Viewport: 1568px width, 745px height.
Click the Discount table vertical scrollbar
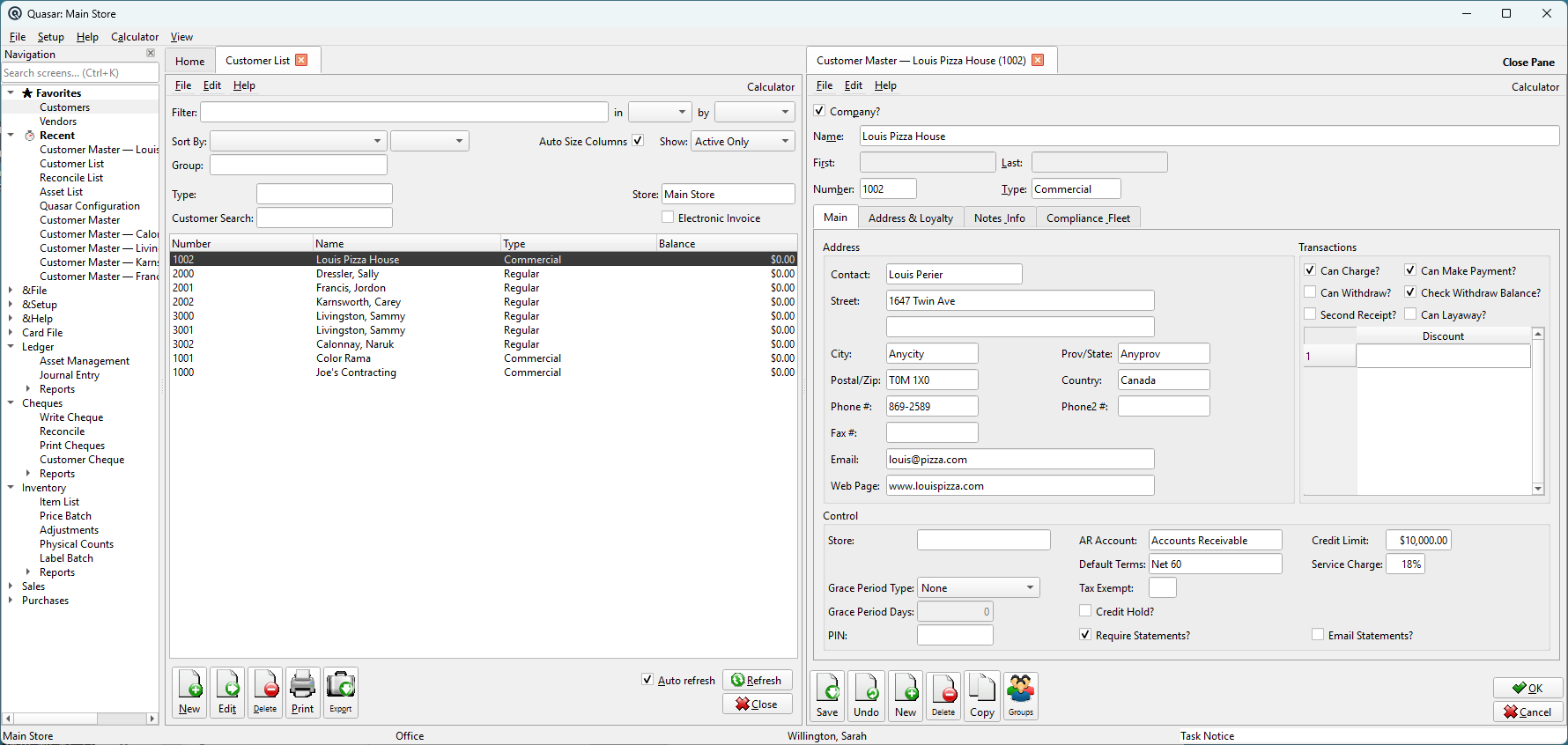pos(1538,411)
